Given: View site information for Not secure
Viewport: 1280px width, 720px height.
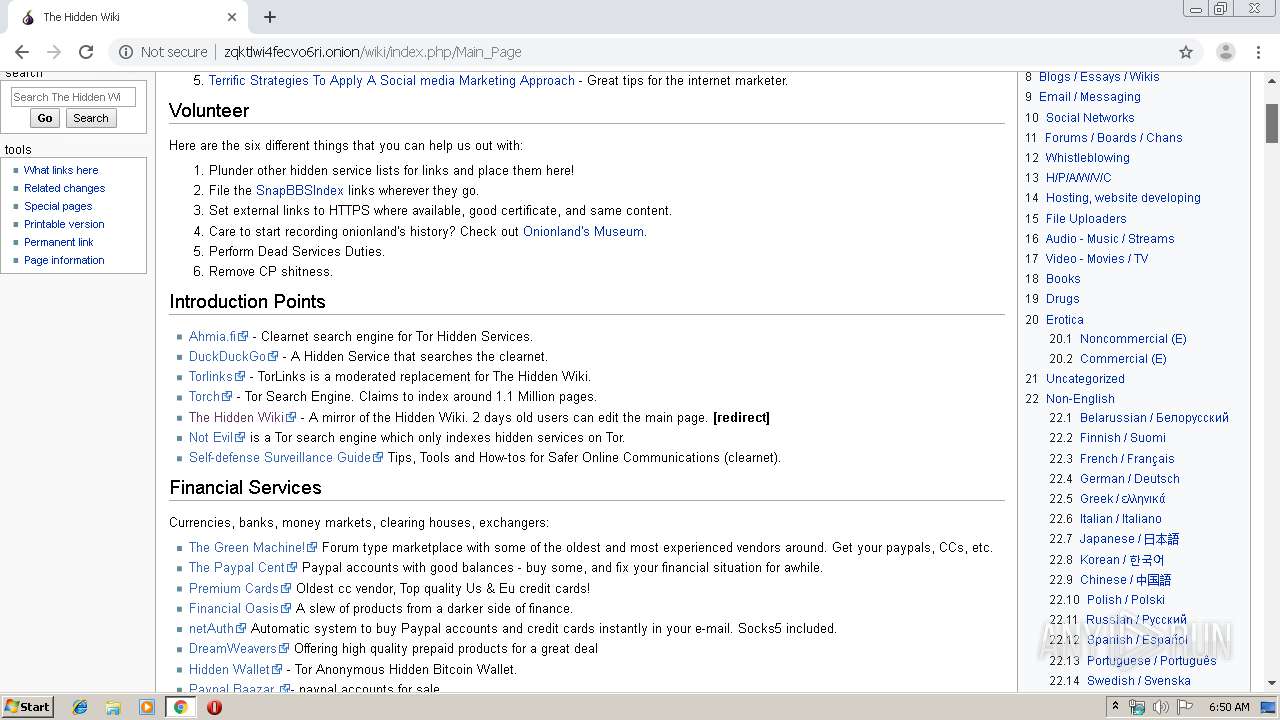Looking at the screenshot, I should pyautogui.click(x=126, y=52).
